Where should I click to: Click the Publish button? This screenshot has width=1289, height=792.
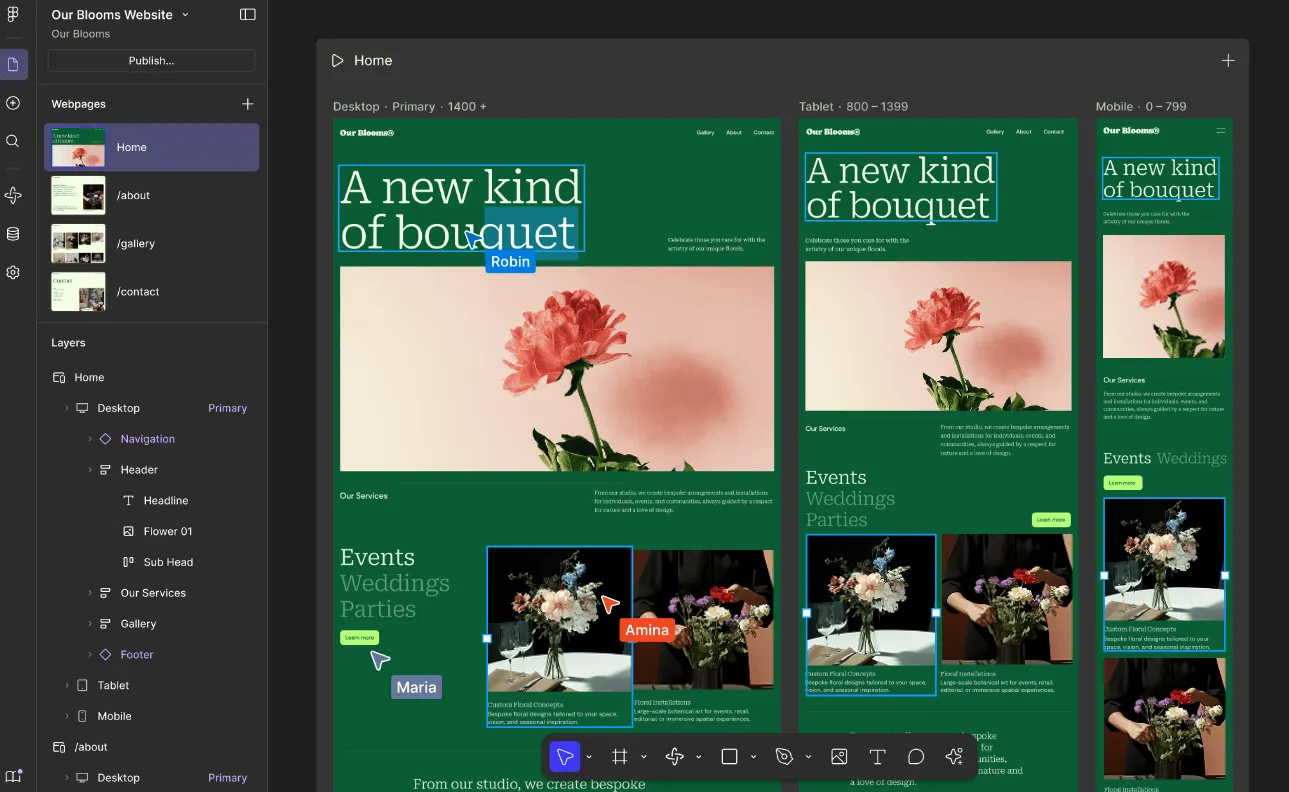click(151, 61)
